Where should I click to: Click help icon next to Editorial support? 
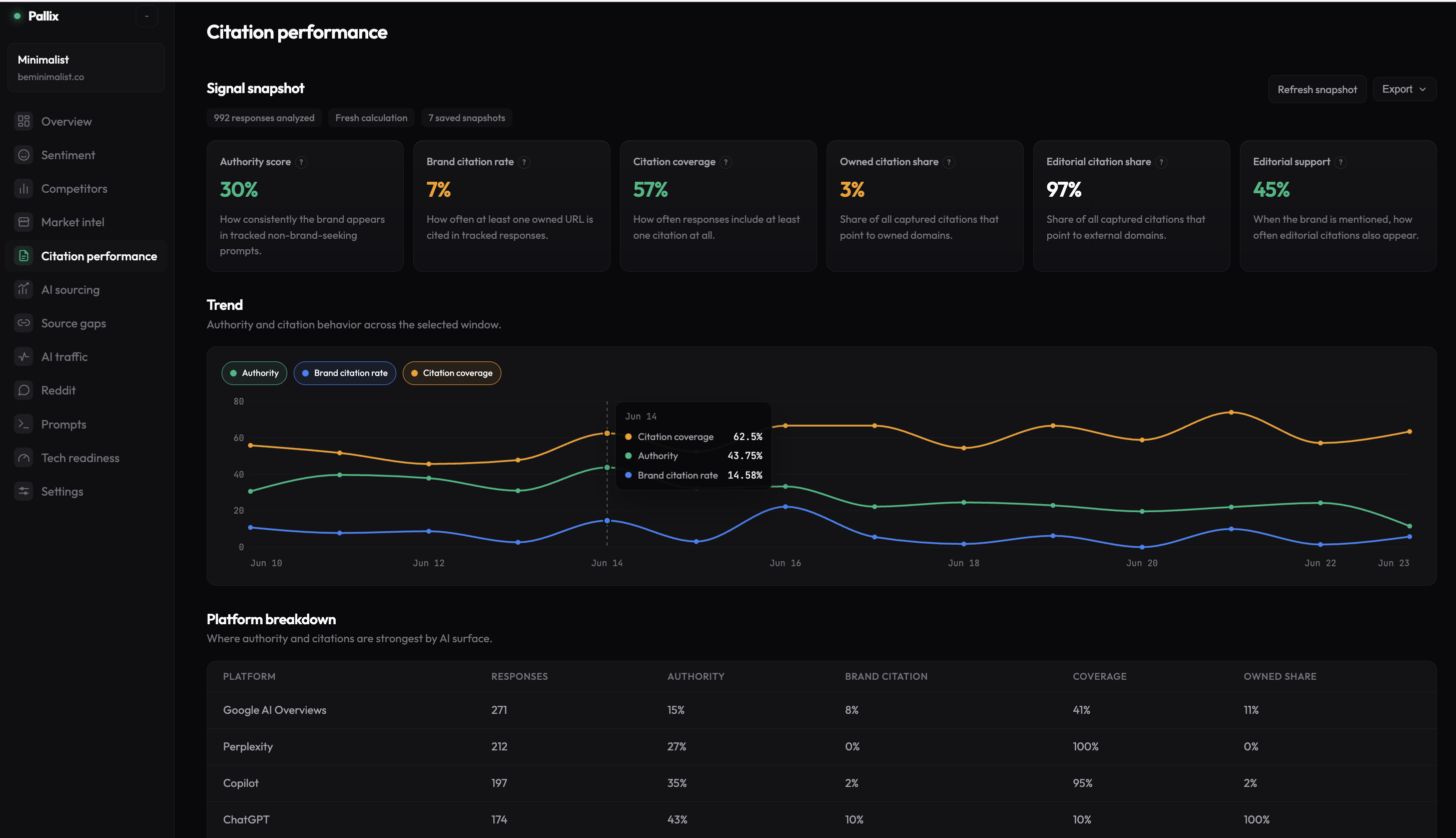pyautogui.click(x=1341, y=162)
